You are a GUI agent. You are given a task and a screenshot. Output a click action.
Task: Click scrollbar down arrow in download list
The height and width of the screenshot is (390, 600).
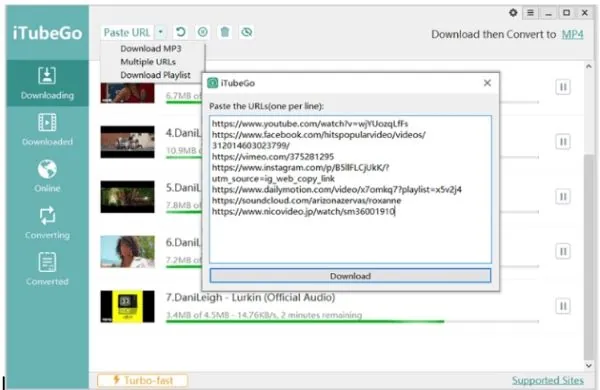(589, 366)
